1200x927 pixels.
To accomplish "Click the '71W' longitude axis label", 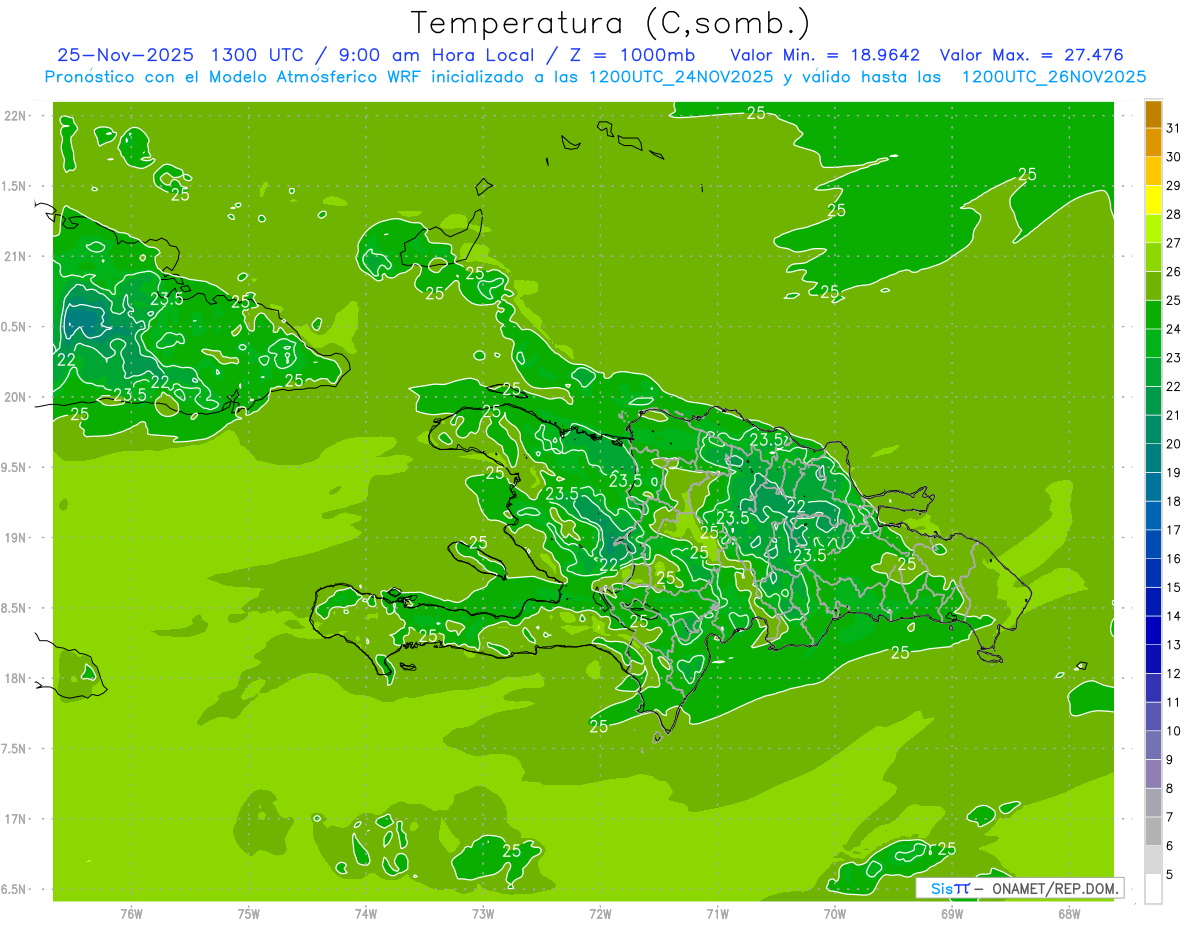I will (717, 914).
